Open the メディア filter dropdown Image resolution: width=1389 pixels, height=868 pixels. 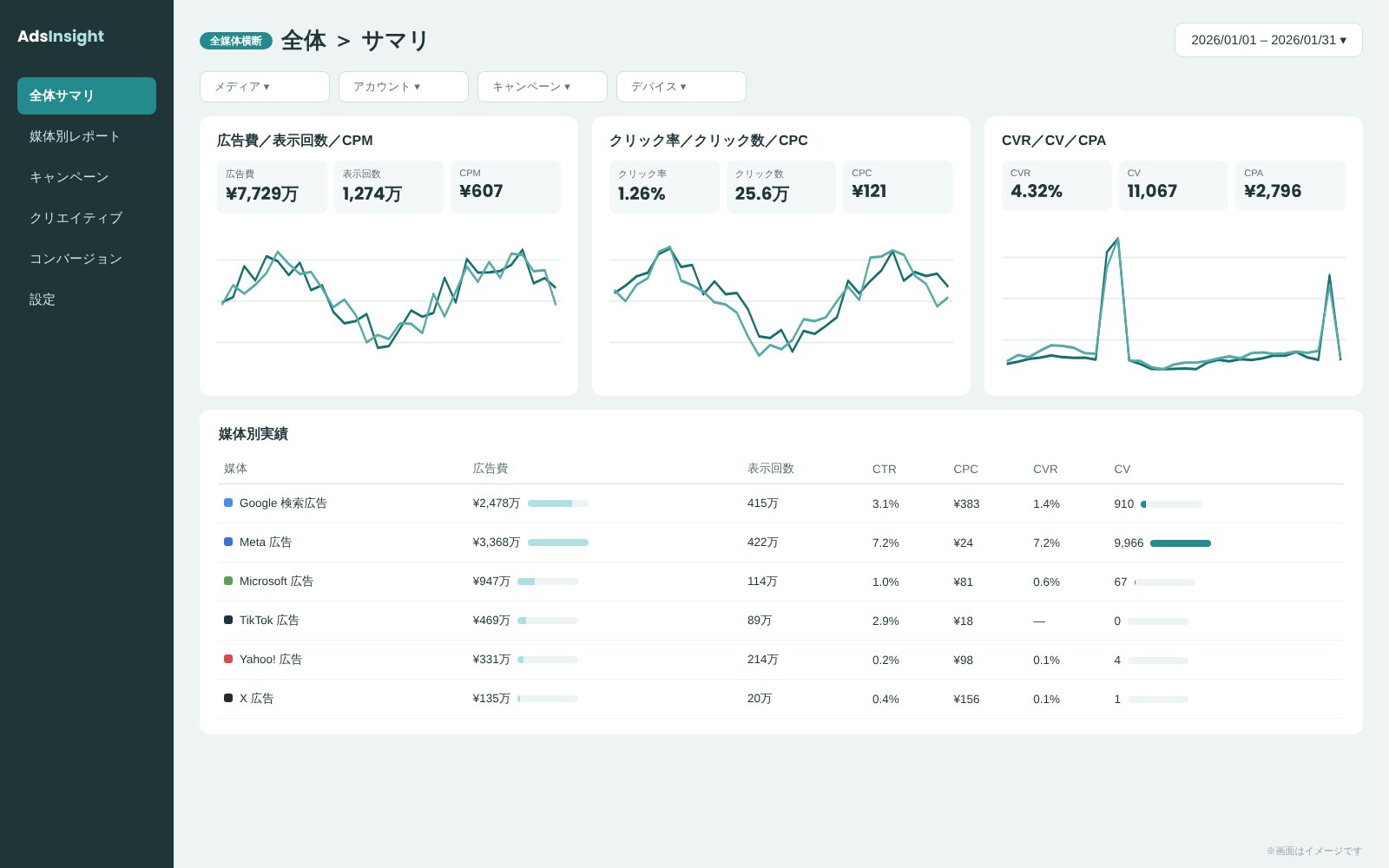tap(265, 87)
